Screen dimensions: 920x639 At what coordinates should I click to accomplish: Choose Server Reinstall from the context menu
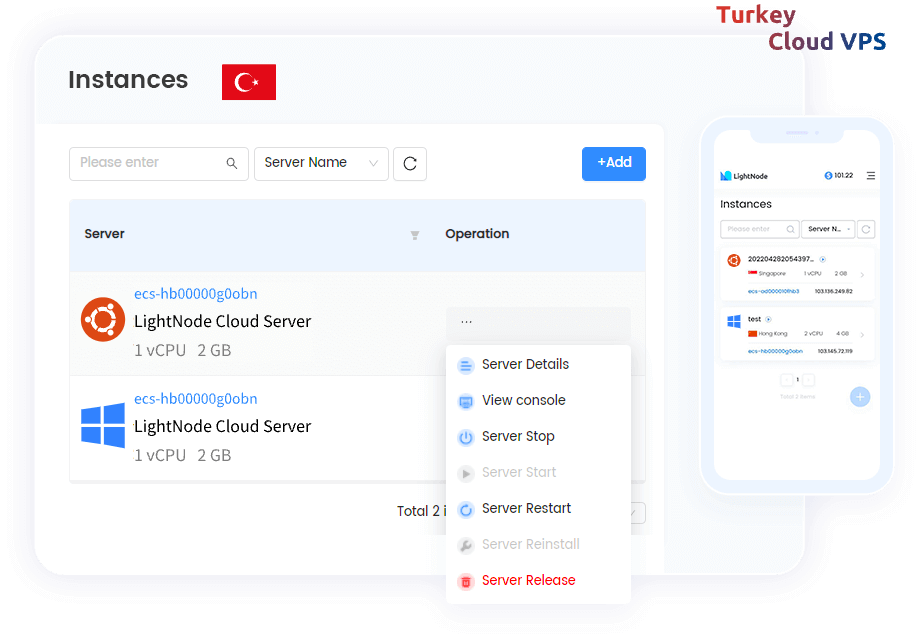tap(531, 544)
